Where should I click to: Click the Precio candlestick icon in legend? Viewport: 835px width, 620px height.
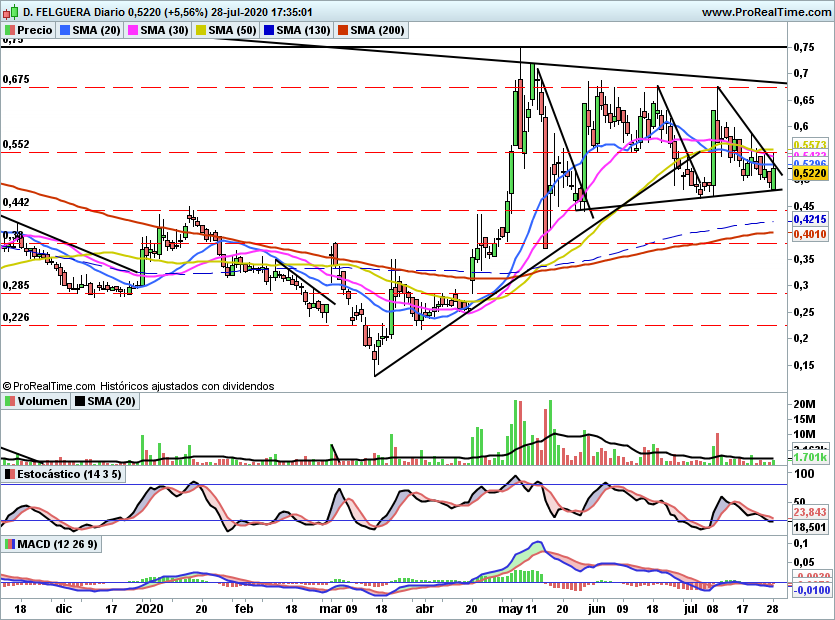click(x=10, y=30)
